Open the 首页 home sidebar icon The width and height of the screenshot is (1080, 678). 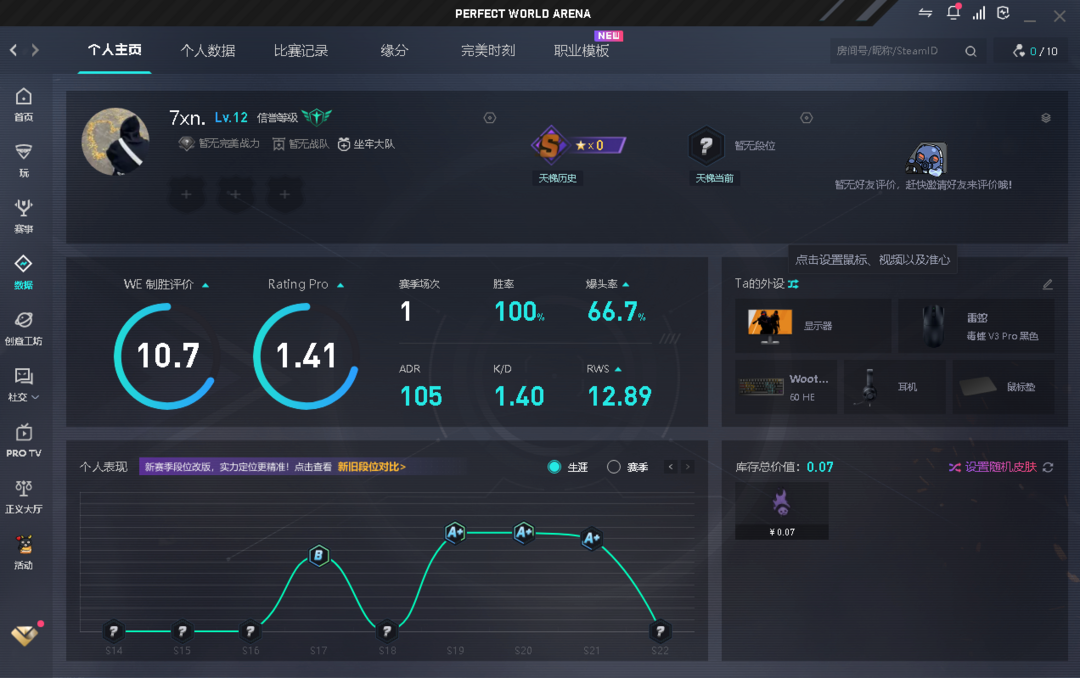click(x=23, y=104)
